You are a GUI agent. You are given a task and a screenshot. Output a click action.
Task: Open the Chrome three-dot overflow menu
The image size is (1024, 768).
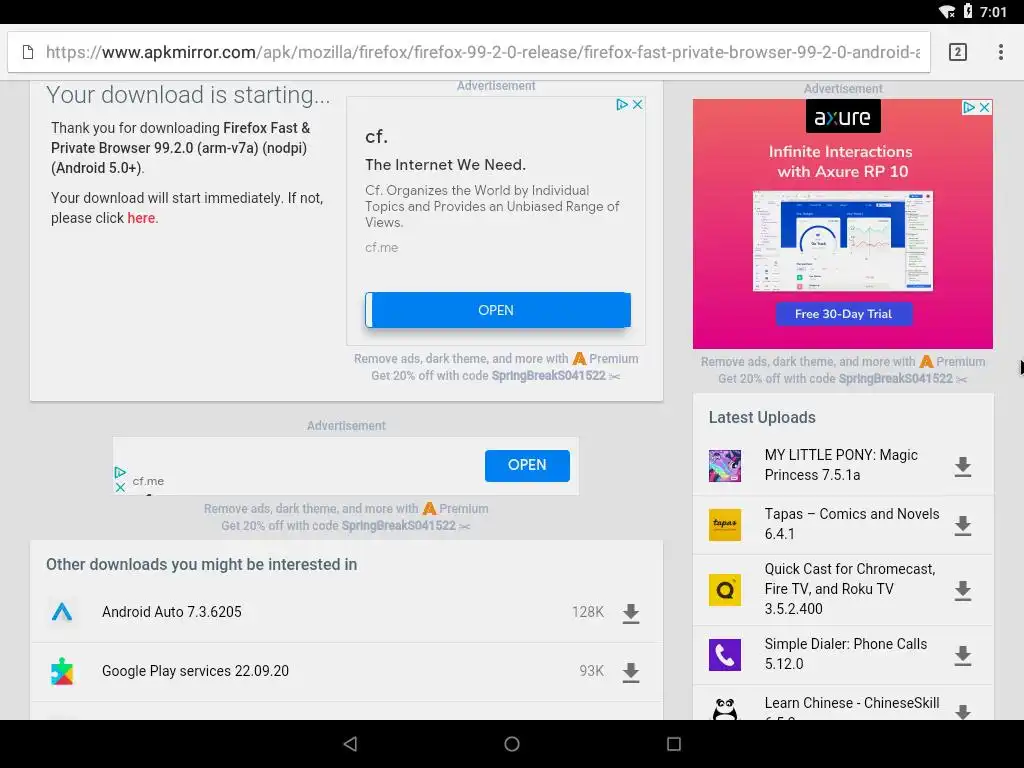[x=1000, y=52]
